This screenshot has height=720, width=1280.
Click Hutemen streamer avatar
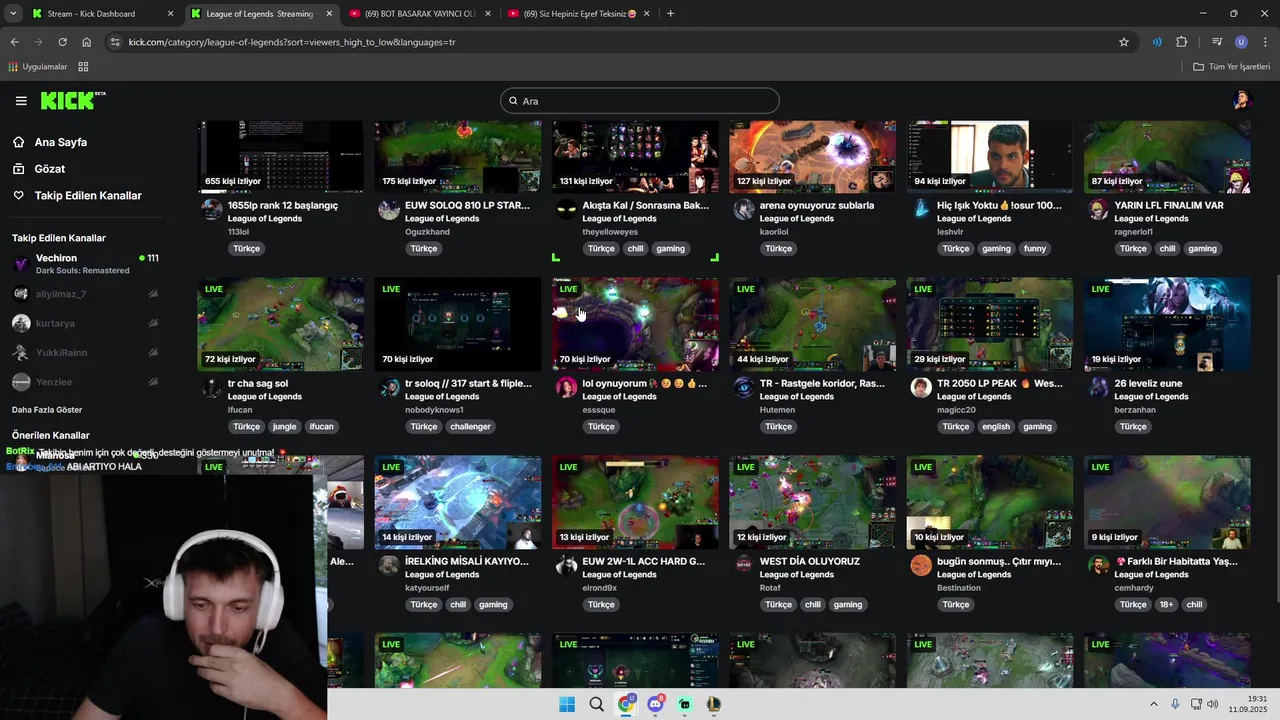743,388
